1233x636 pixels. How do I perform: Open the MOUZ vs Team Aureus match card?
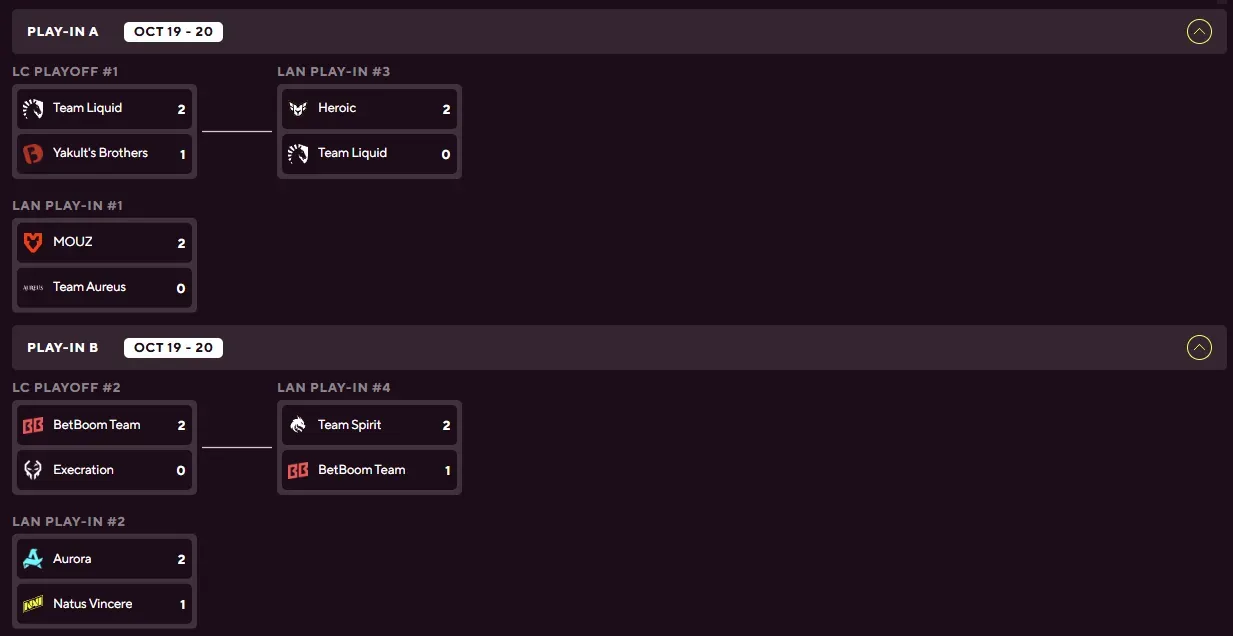tap(104, 264)
